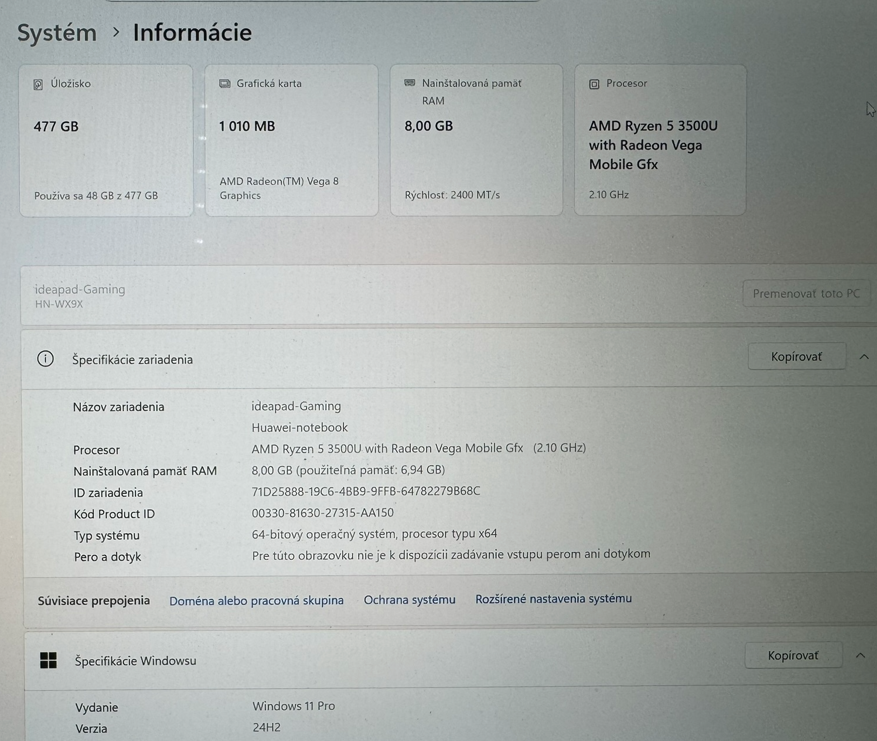Click the Windows logo beside Špecifikácie Windowsu

pos(48,660)
